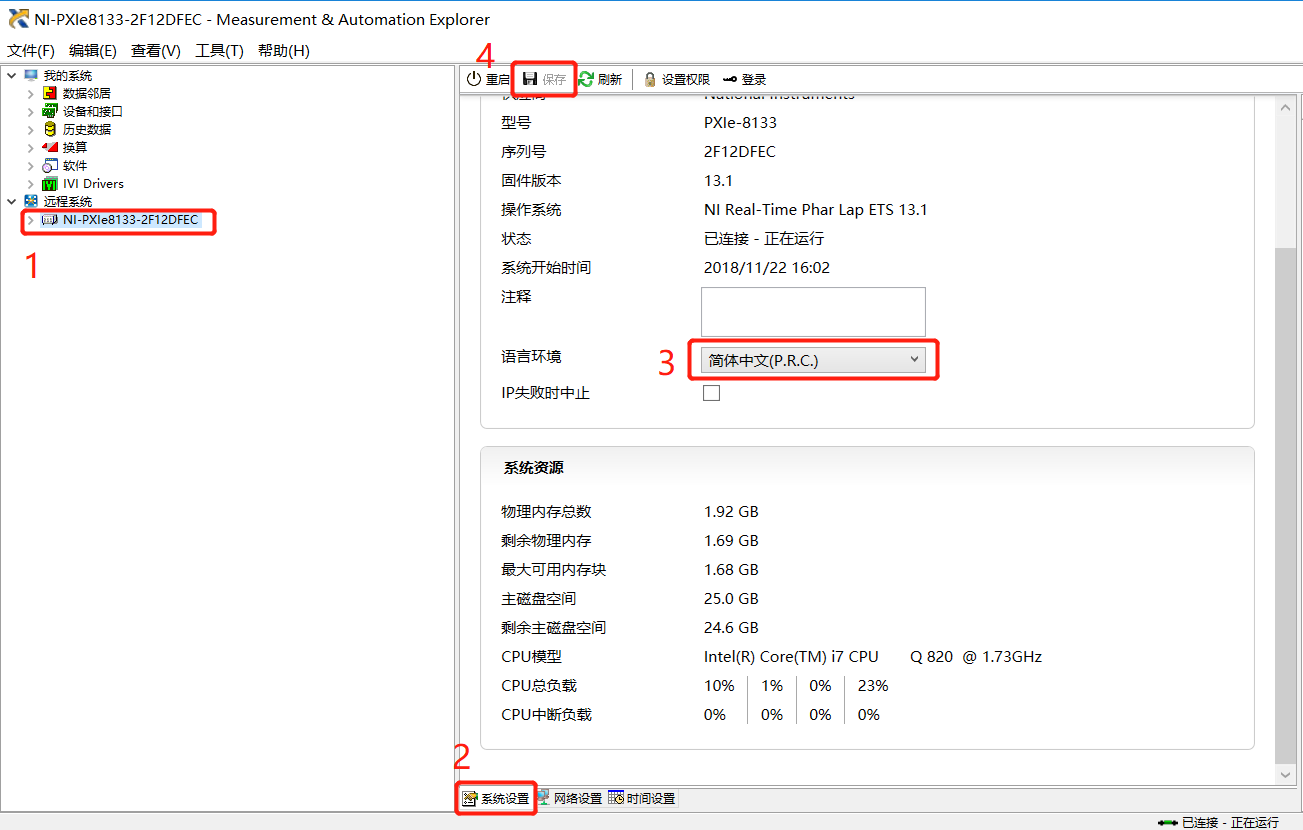Click the start time 2018/11/22 16:02
Viewport: 1303px width, 830px height.
767,268
